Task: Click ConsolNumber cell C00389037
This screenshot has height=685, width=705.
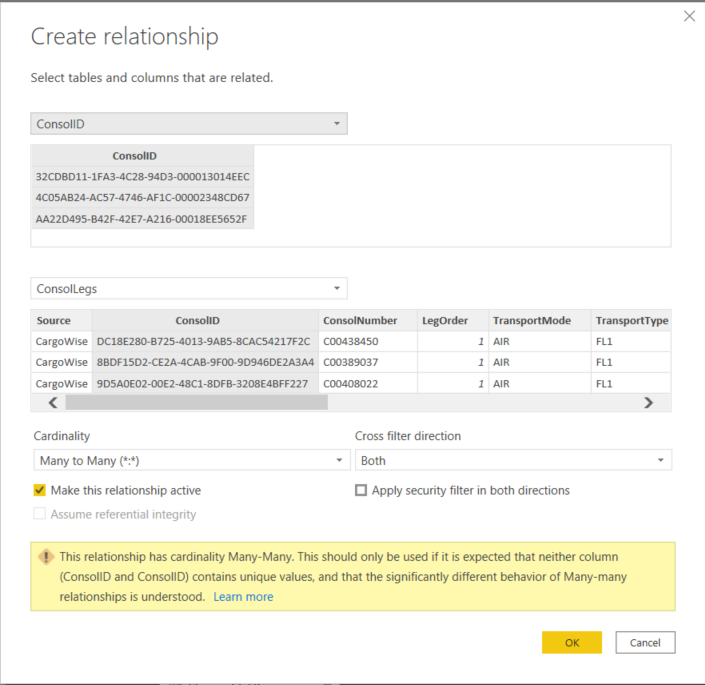Action: pyautogui.click(x=368, y=362)
